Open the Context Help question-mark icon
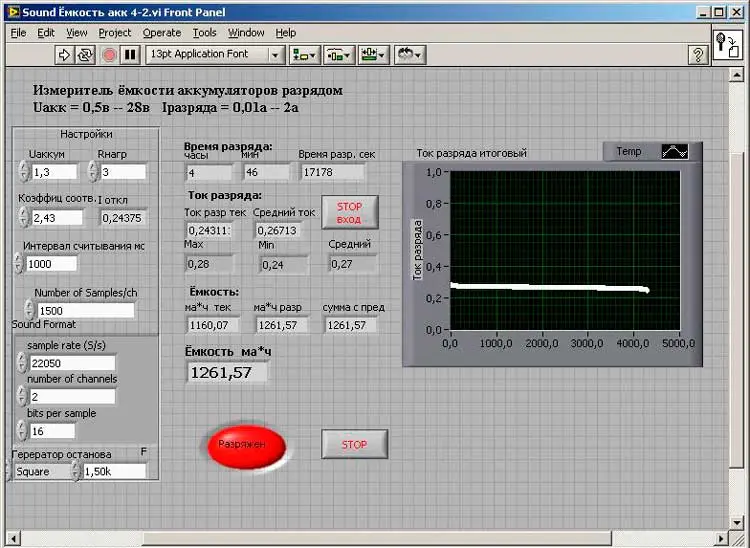Viewport: 750px width, 548px height. [699, 55]
